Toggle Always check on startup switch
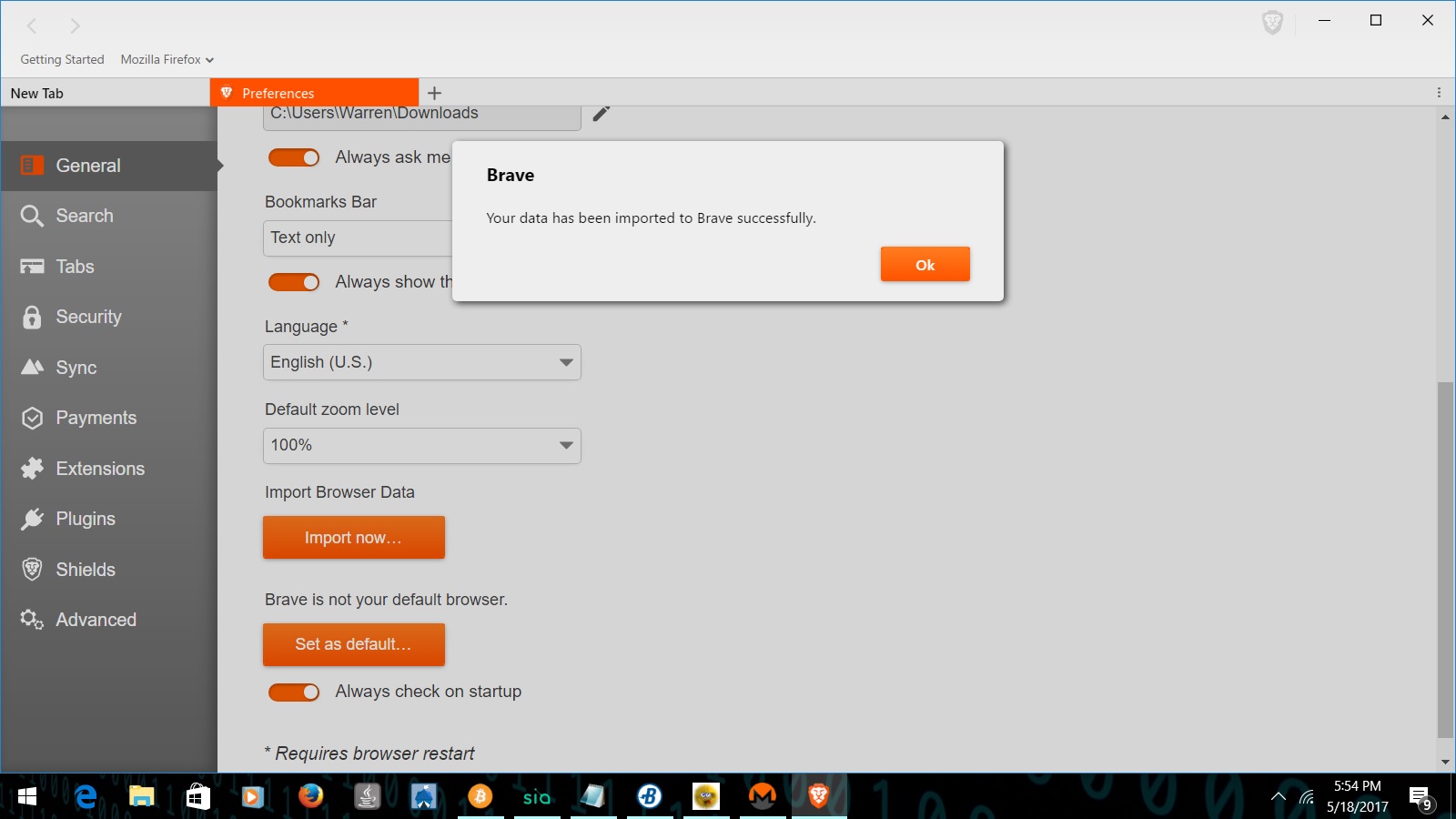The width and height of the screenshot is (1456, 819). coord(294,693)
